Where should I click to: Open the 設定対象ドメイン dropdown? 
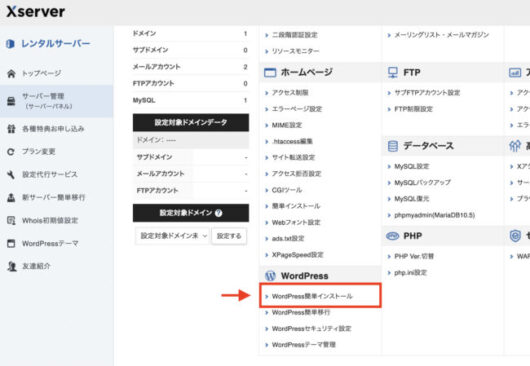point(172,236)
